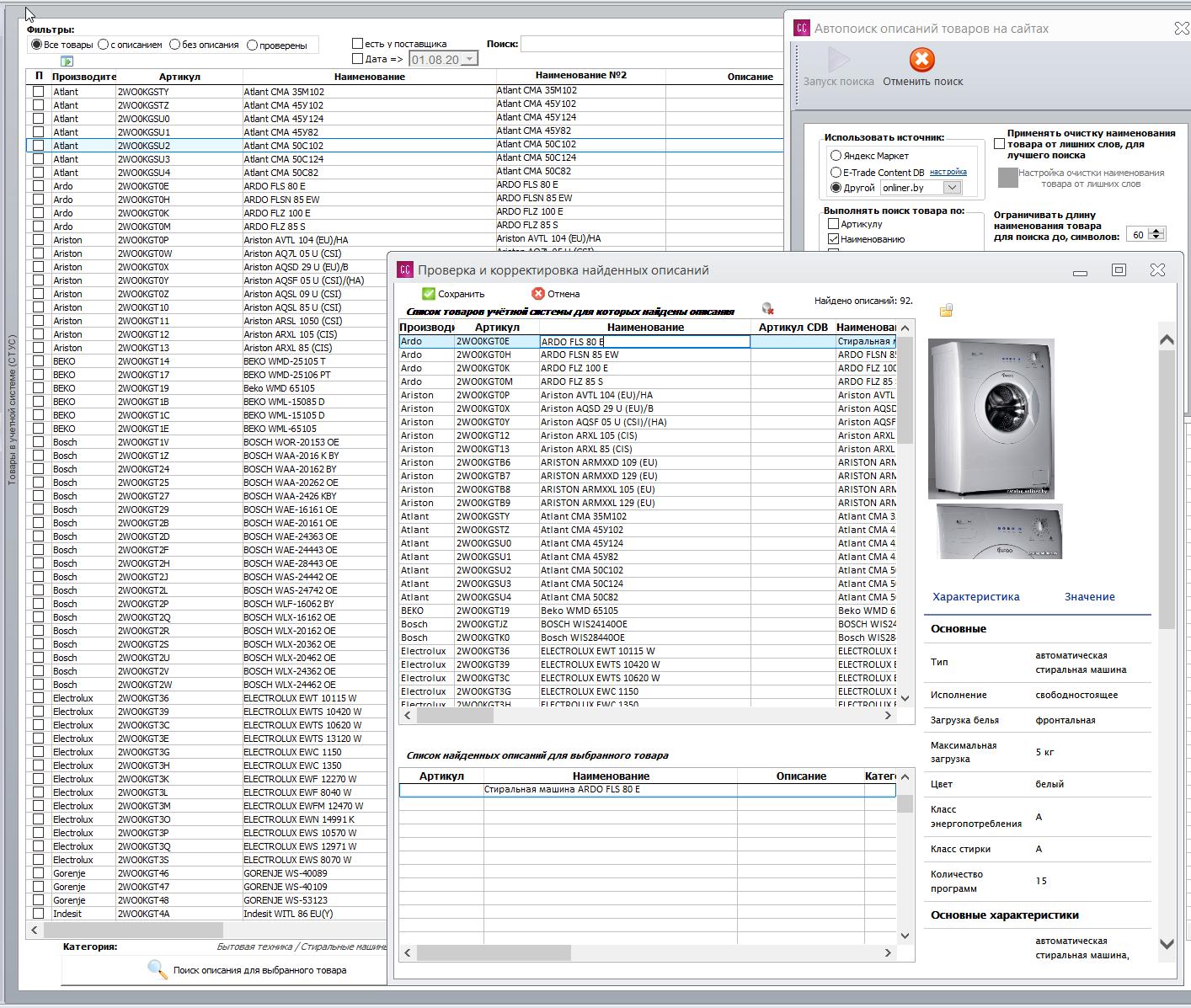Select the found description Стиральная машина ARDO FLS 80 E

coord(647,790)
